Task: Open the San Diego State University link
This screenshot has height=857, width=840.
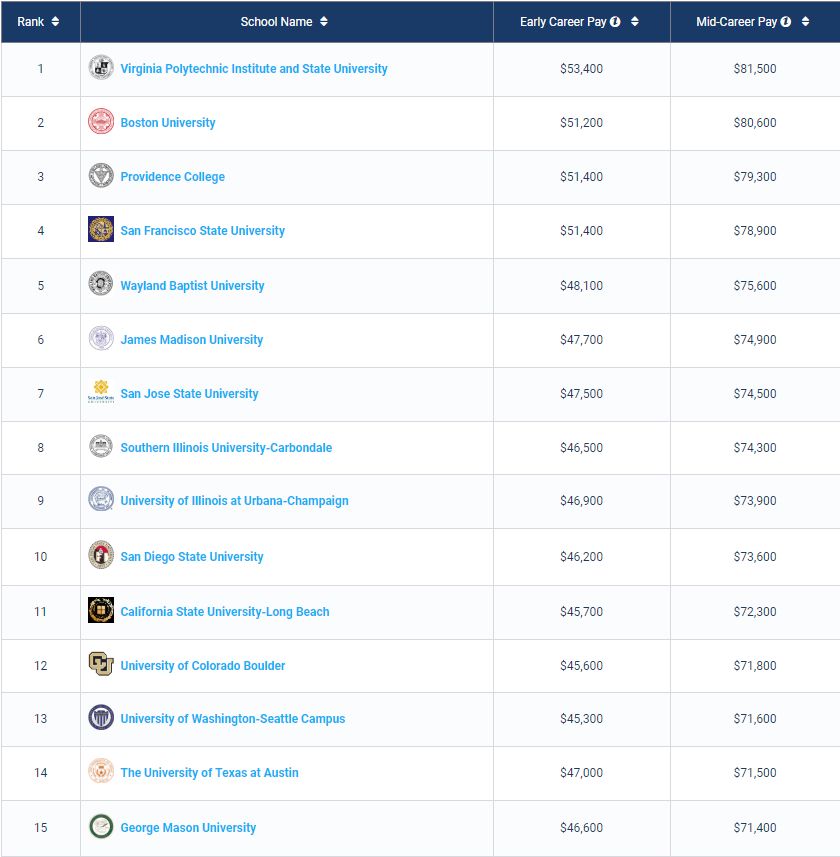Action: coord(192,557)
